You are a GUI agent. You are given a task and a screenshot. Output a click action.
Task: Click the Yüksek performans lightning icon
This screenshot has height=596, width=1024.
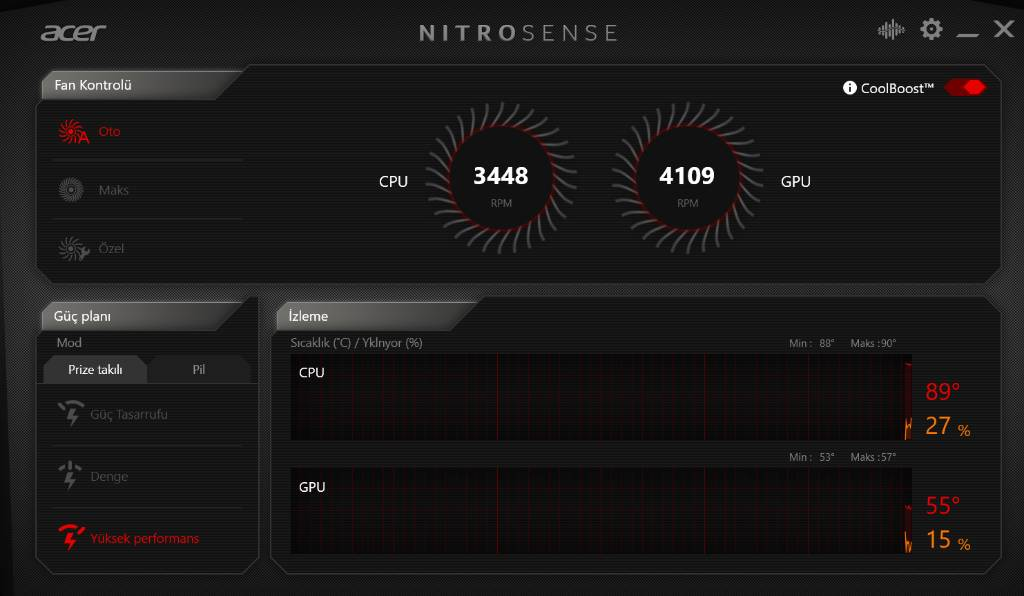click(71, 537)
